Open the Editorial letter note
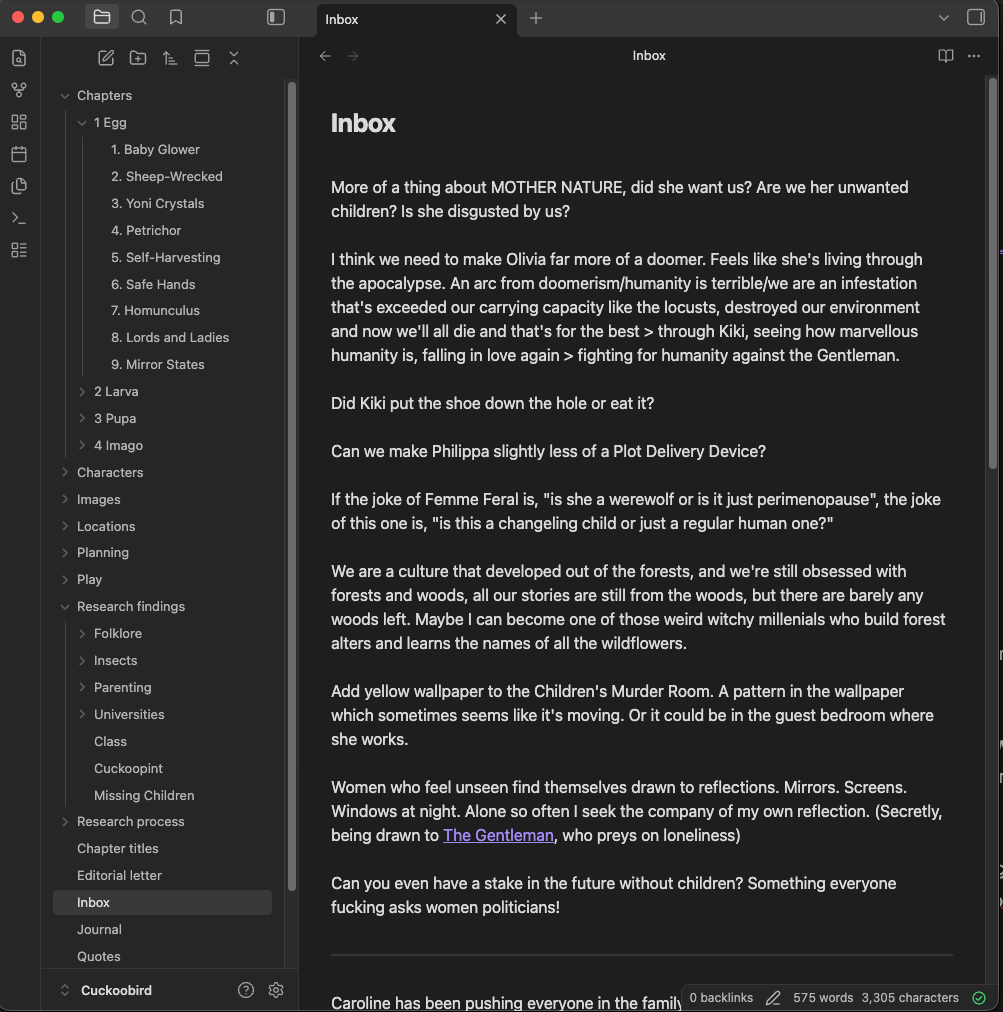 click(x=119, y=875)
